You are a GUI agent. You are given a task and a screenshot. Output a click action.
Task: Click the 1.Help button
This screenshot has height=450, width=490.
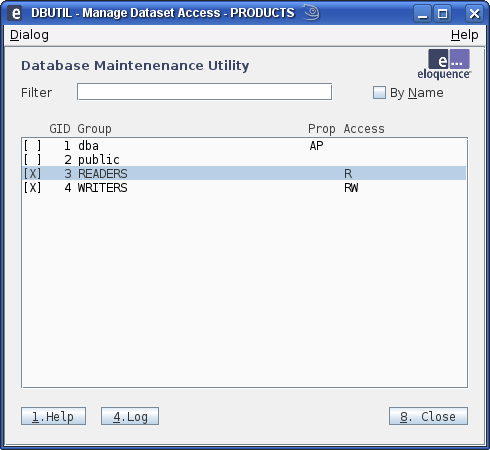tap(53, 416)
